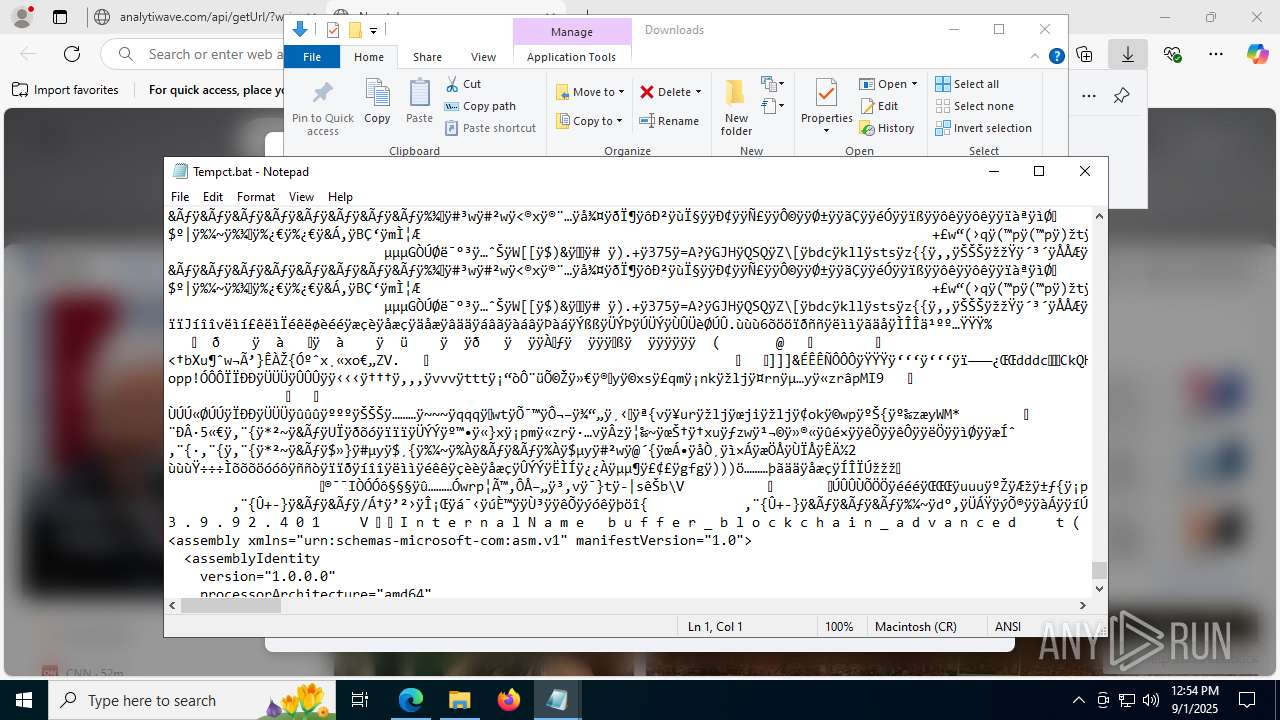The height and width of the screenshot is (720, 1280).
Task: Open Edge Settings and more menu
Action: pyautogui.click(x=1216, y=54)
